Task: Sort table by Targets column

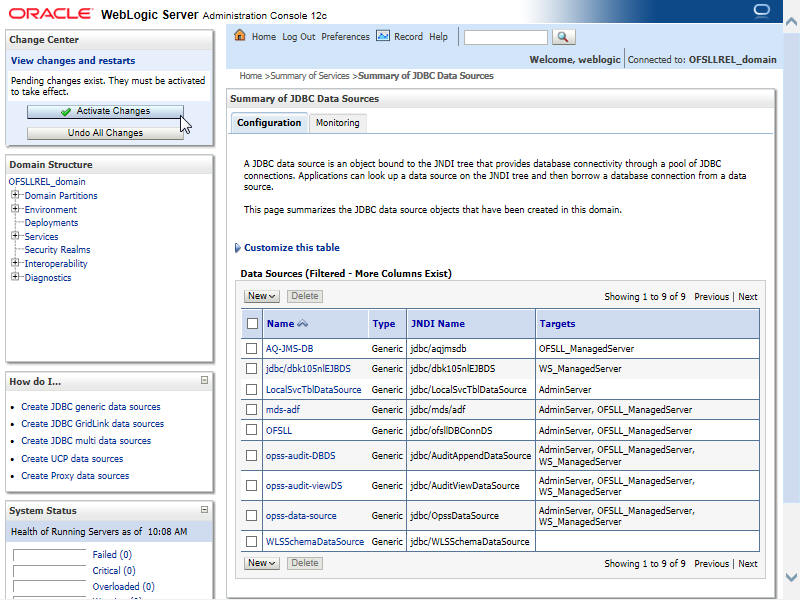Action: pos(557,323)
